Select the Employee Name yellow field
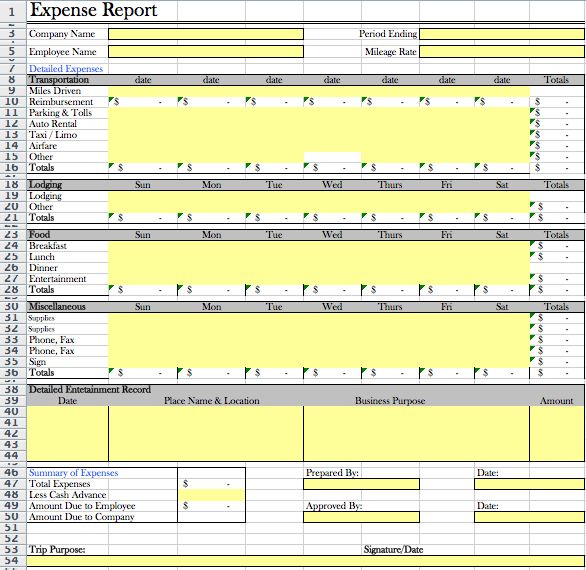Image resolution: width=586 pixels, height=570 pixels. 206,52
